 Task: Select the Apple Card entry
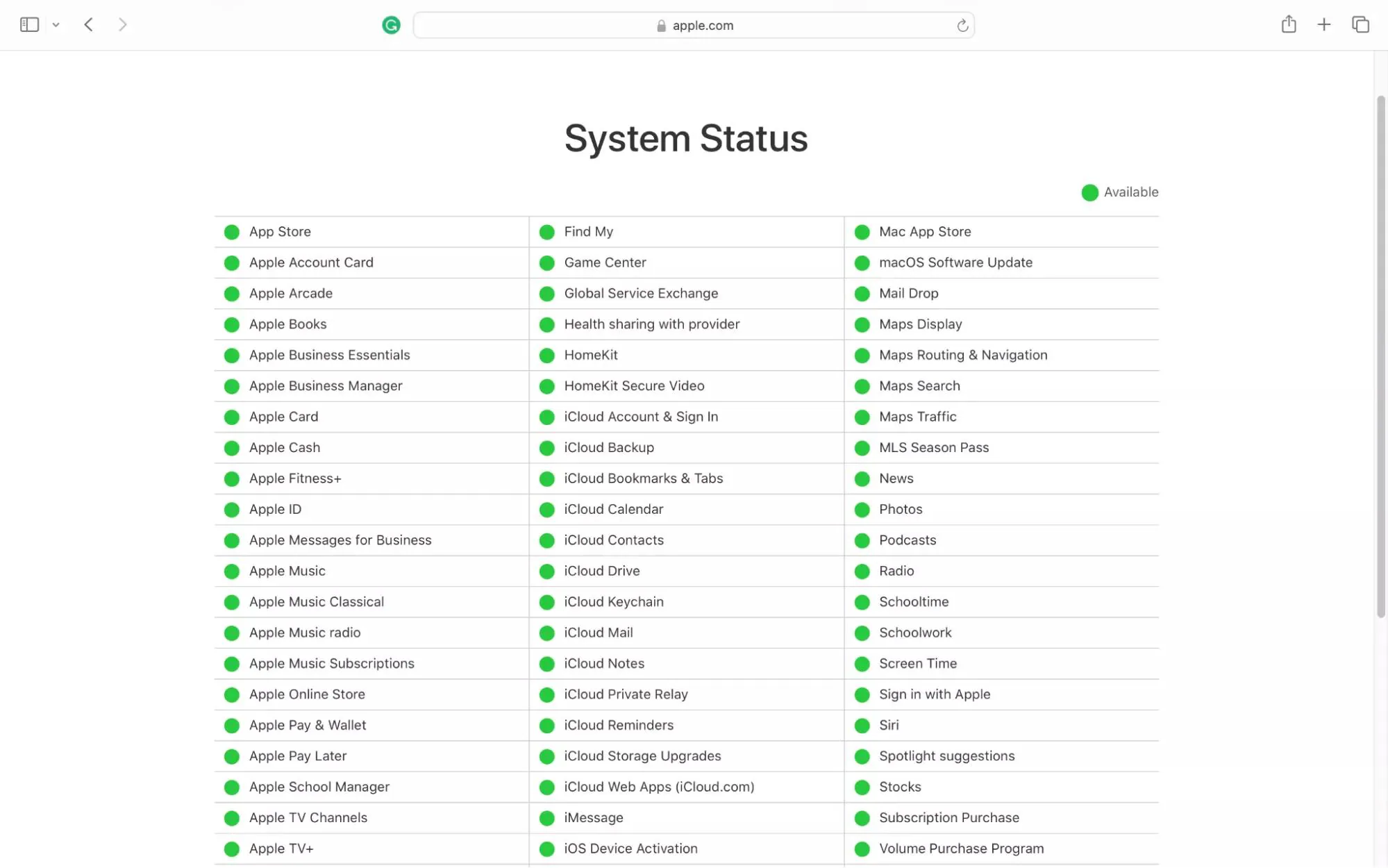point(284,417)
